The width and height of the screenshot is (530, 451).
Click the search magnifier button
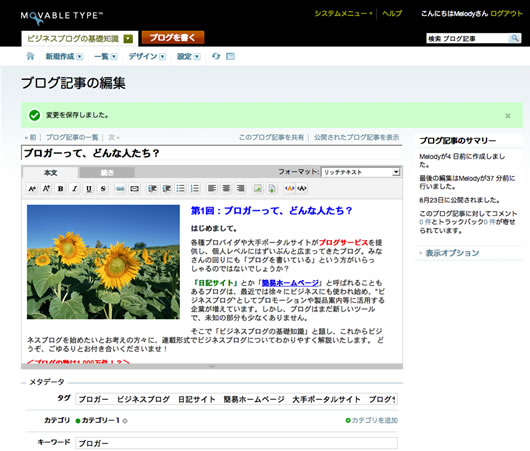coord(514,38)
